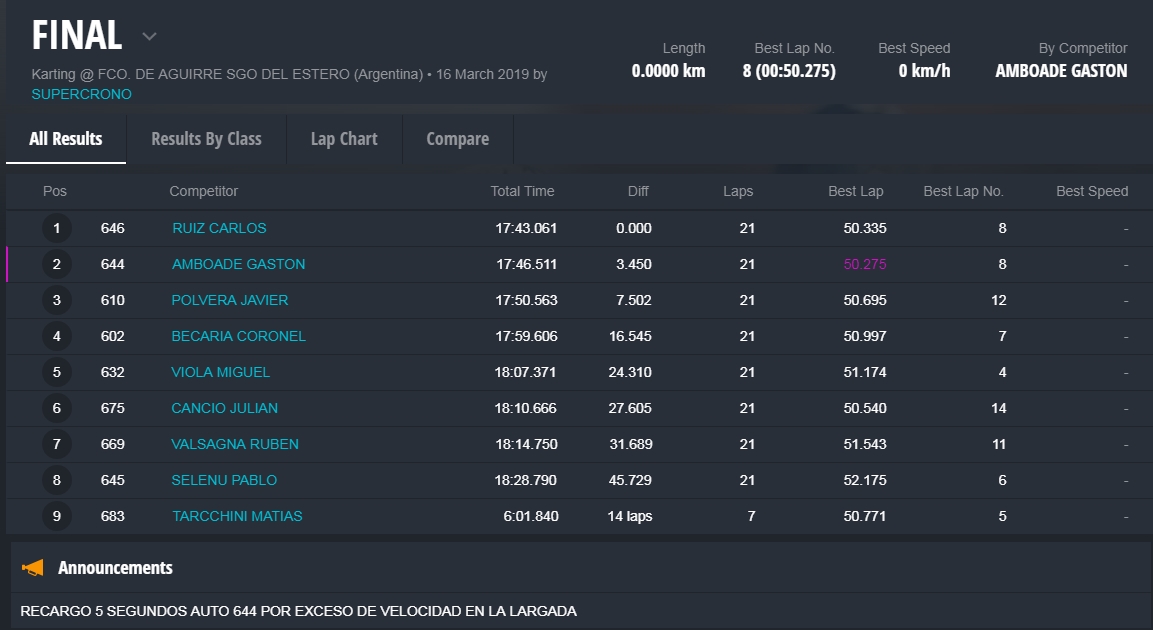The image size is (1153, 630).
Task: Click the Laps column header
Action: point(738,191)
